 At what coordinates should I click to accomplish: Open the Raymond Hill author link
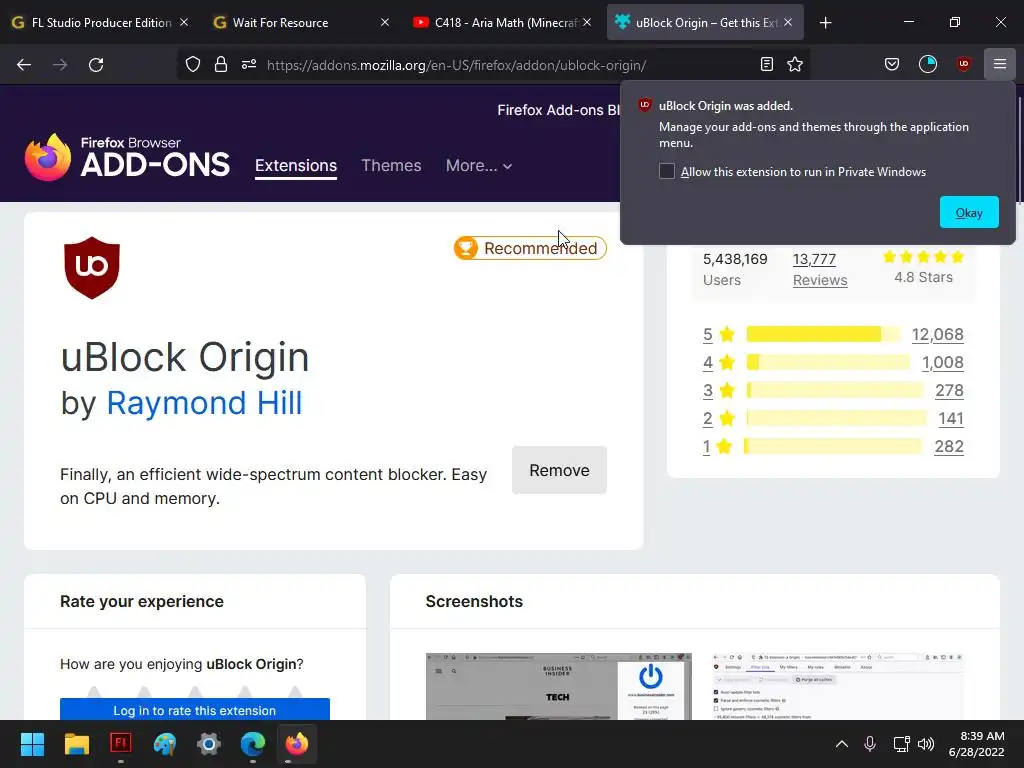204,402
